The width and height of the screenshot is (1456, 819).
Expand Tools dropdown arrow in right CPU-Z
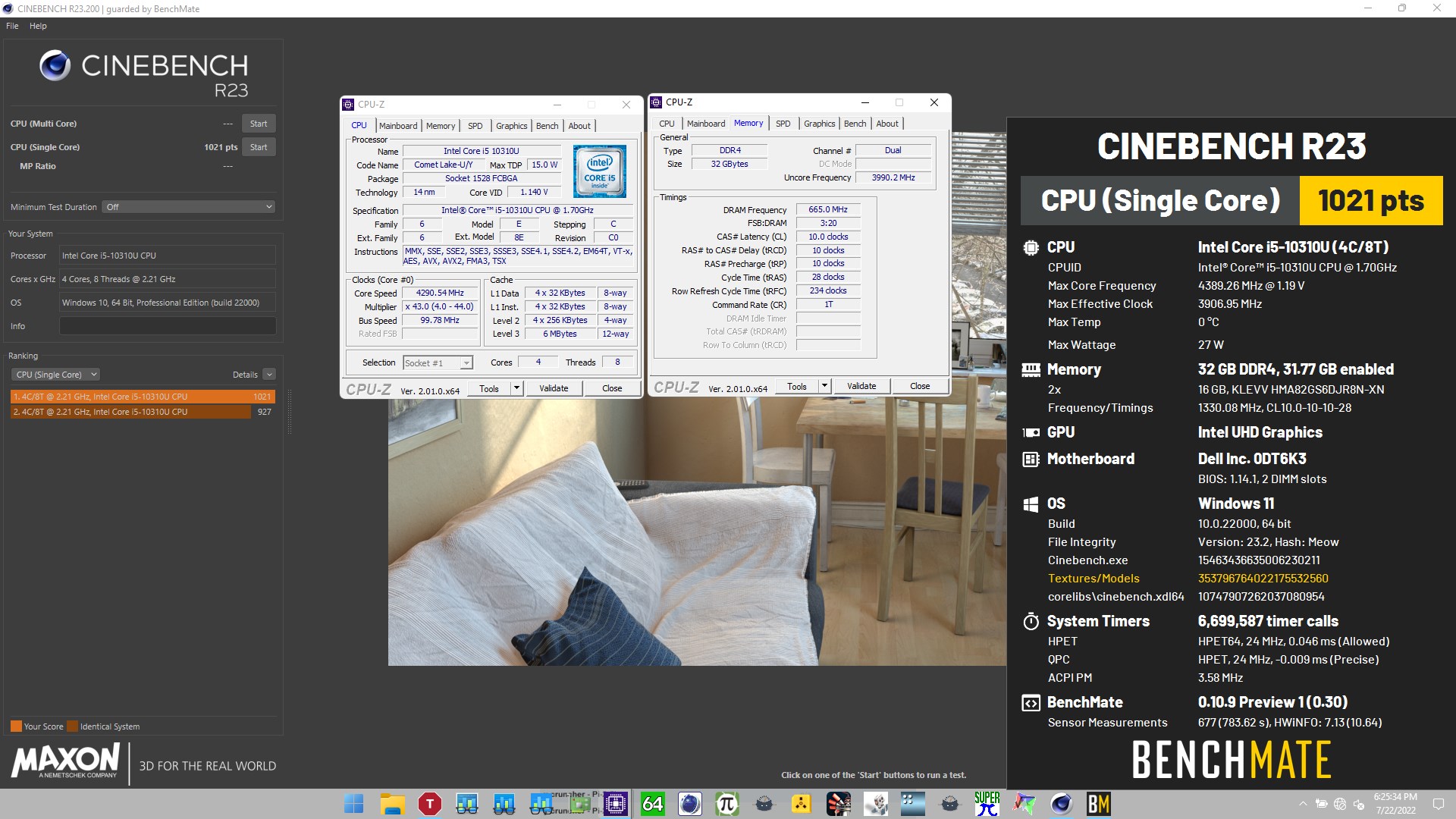(x=824, y=387)
